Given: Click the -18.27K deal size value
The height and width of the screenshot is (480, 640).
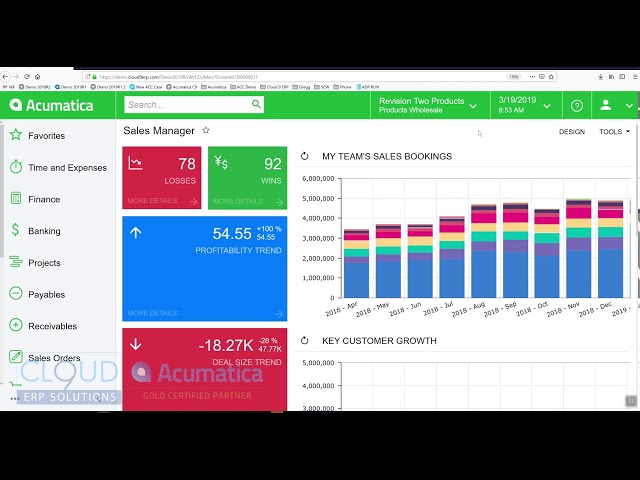Looking at the screenshot, I should [226, 345].
